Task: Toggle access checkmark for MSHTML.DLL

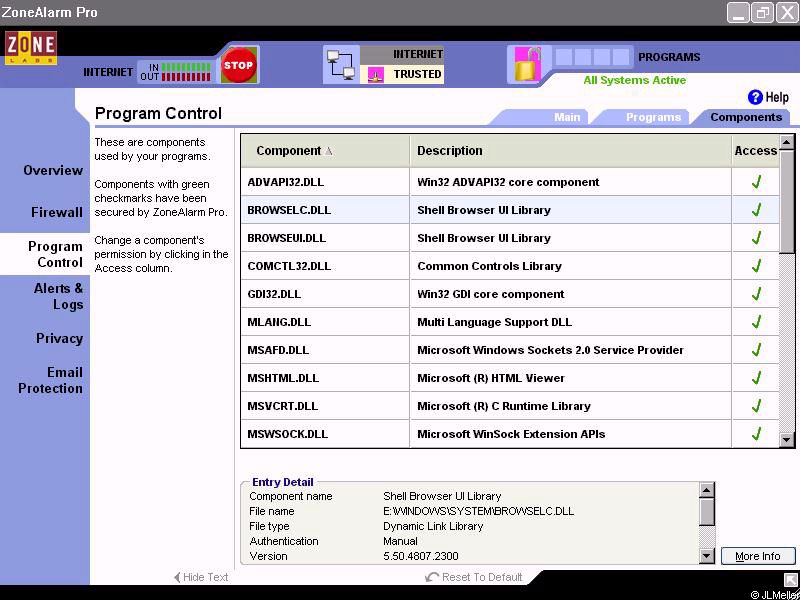Action: (756, 378)
